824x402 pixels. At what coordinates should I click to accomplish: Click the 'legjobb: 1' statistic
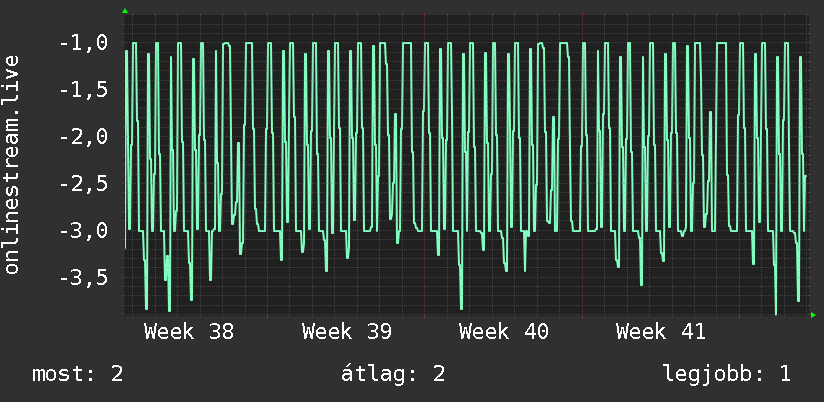[x=727, y=374]
